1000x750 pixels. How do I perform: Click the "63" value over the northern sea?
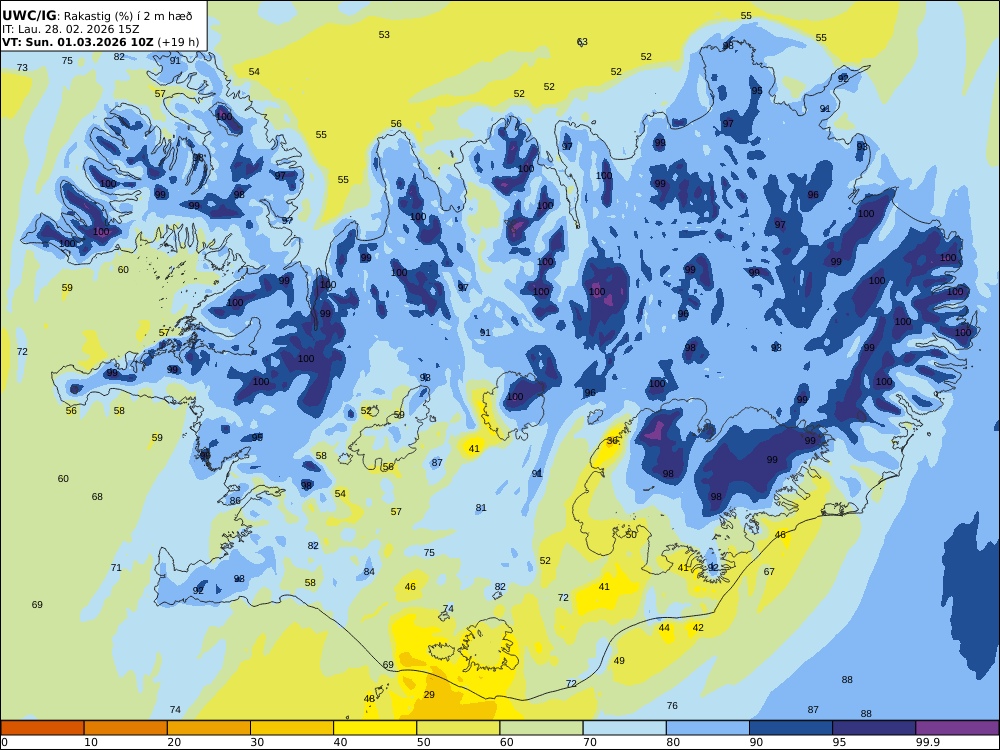(x=582, y=41)
